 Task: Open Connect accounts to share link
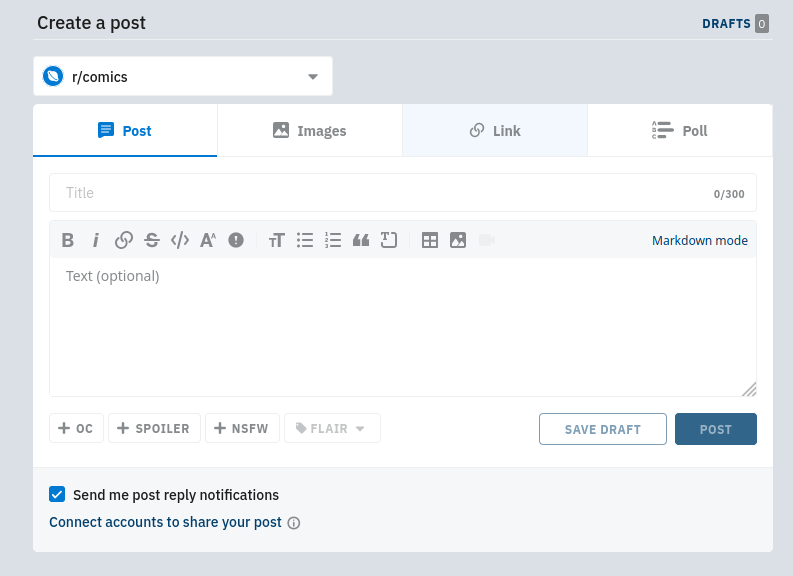[x=165, y=522]
